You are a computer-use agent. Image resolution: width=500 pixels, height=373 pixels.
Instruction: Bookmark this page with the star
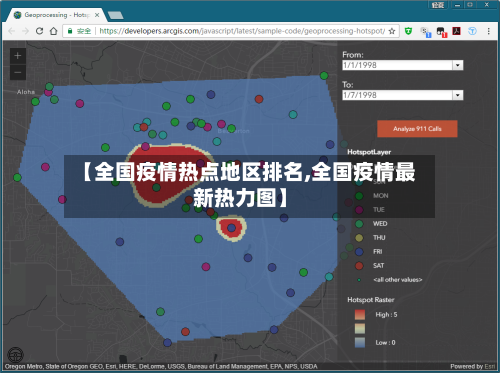[392, 31]
